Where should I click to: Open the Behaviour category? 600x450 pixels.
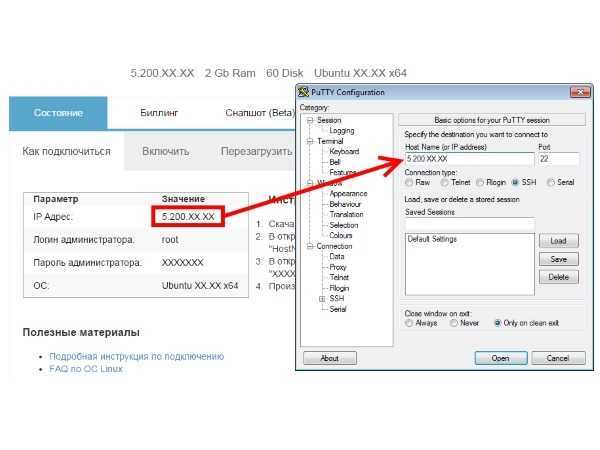(x=345, y=204)
